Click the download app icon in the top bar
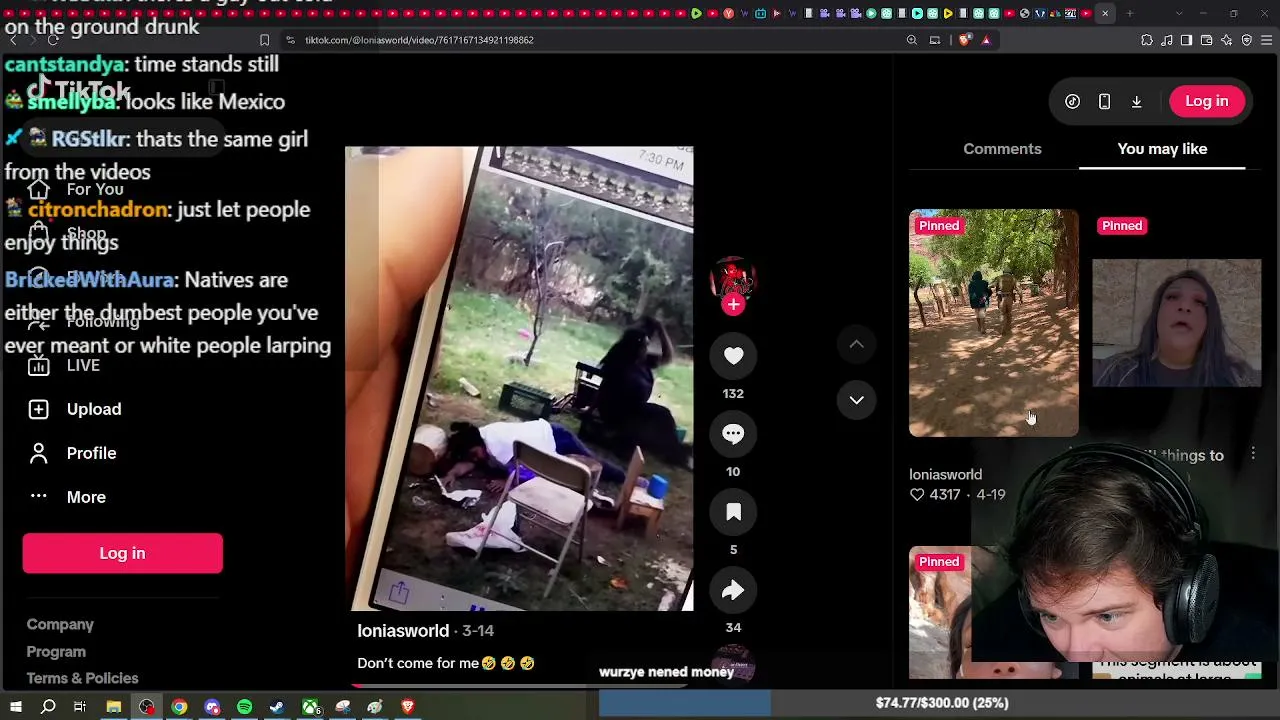This screenshot has width=1280, height=720. coord(1136,101)
